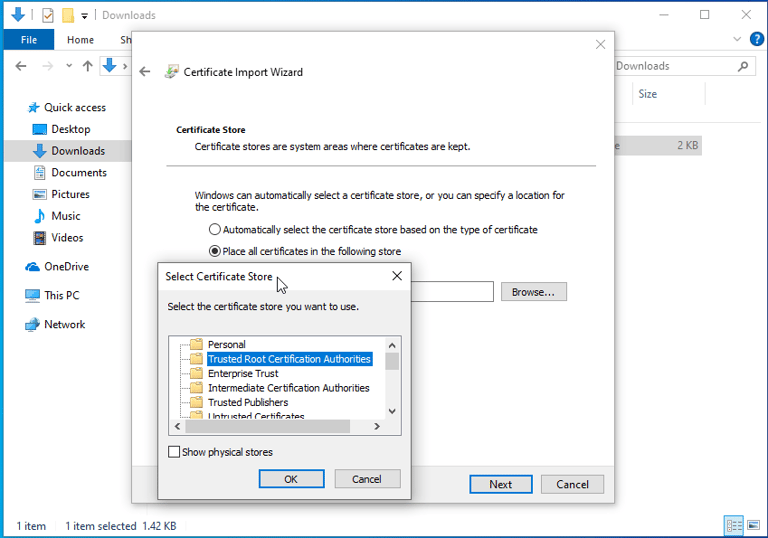Click the vertical scrollbar thumb in store list

pyautogui.click(x=392, y=361)
